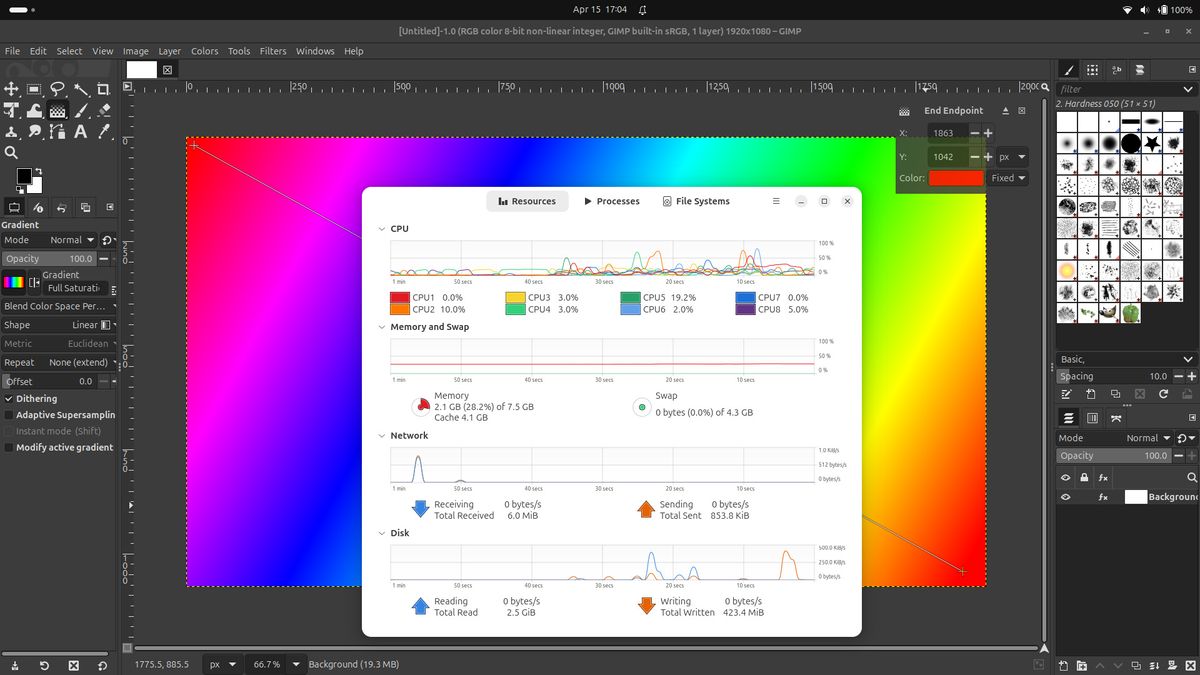The image size is (1200, 675).
Task: Open the gradient Mode dropdown
Action: (72, 240)
